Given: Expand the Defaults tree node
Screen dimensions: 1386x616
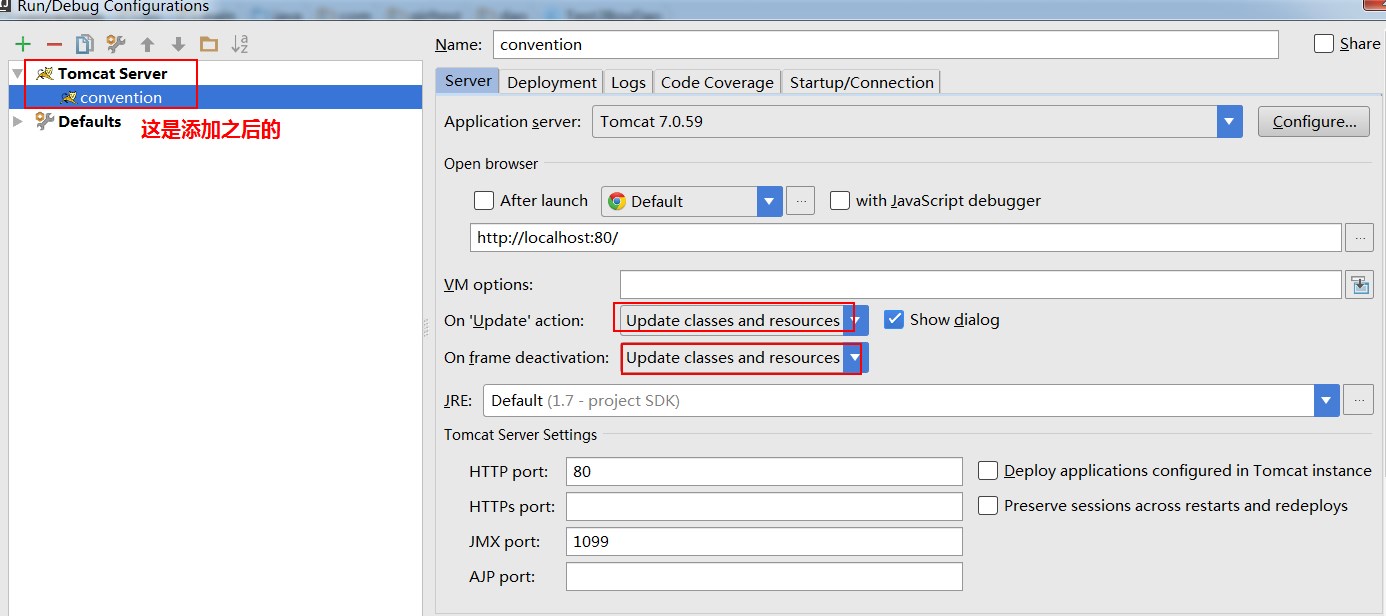Looking at the screenshot, I should pos(17,121).
